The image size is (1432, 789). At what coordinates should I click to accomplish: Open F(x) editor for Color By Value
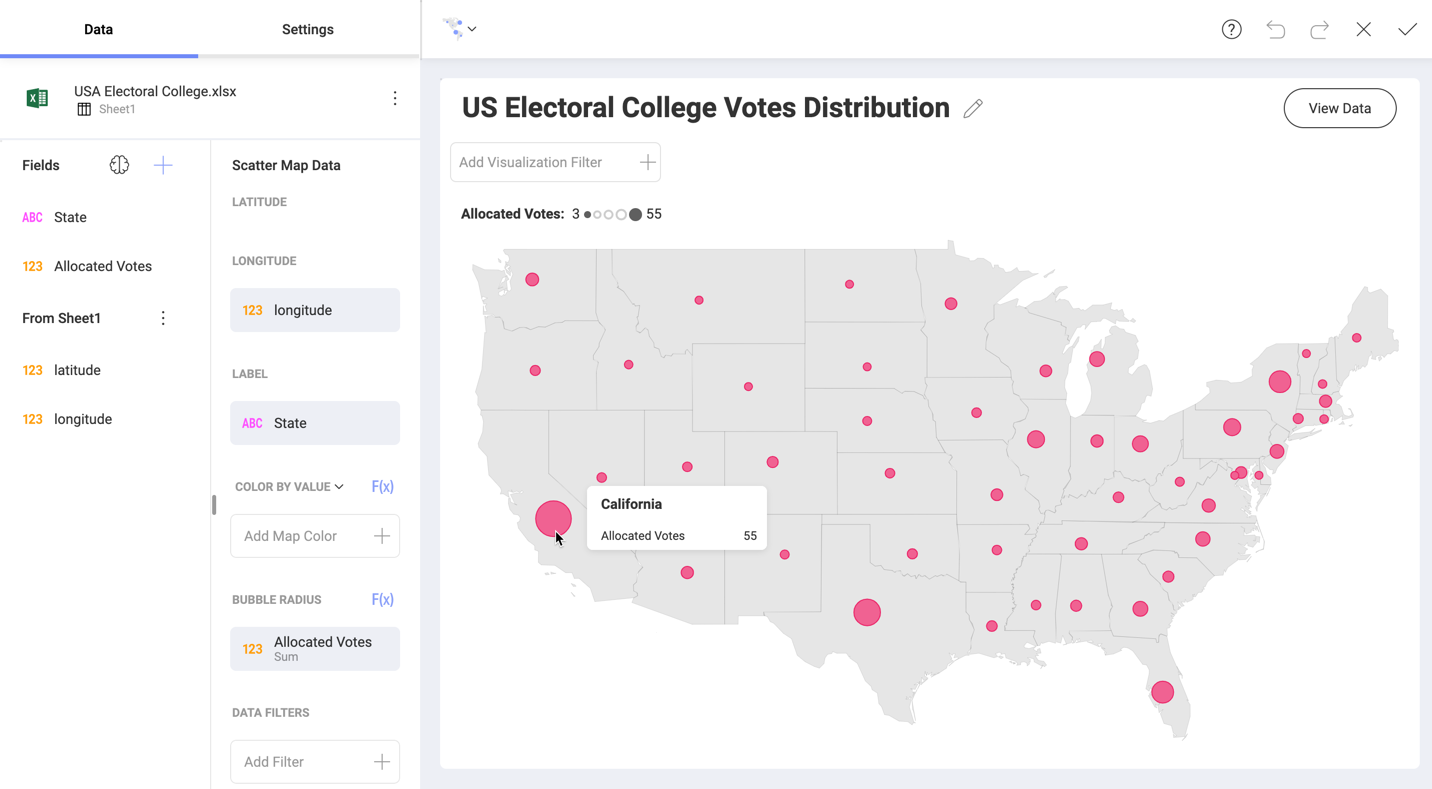(x=382, y=486)
